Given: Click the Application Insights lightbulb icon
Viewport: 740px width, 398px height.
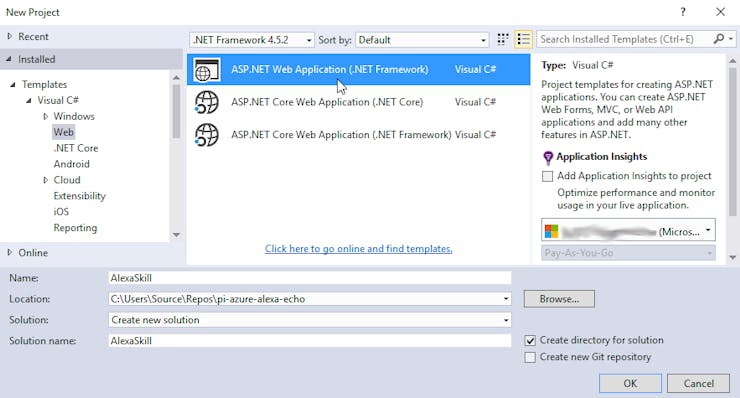Looking at the screenshot, I should click(547, 157).
